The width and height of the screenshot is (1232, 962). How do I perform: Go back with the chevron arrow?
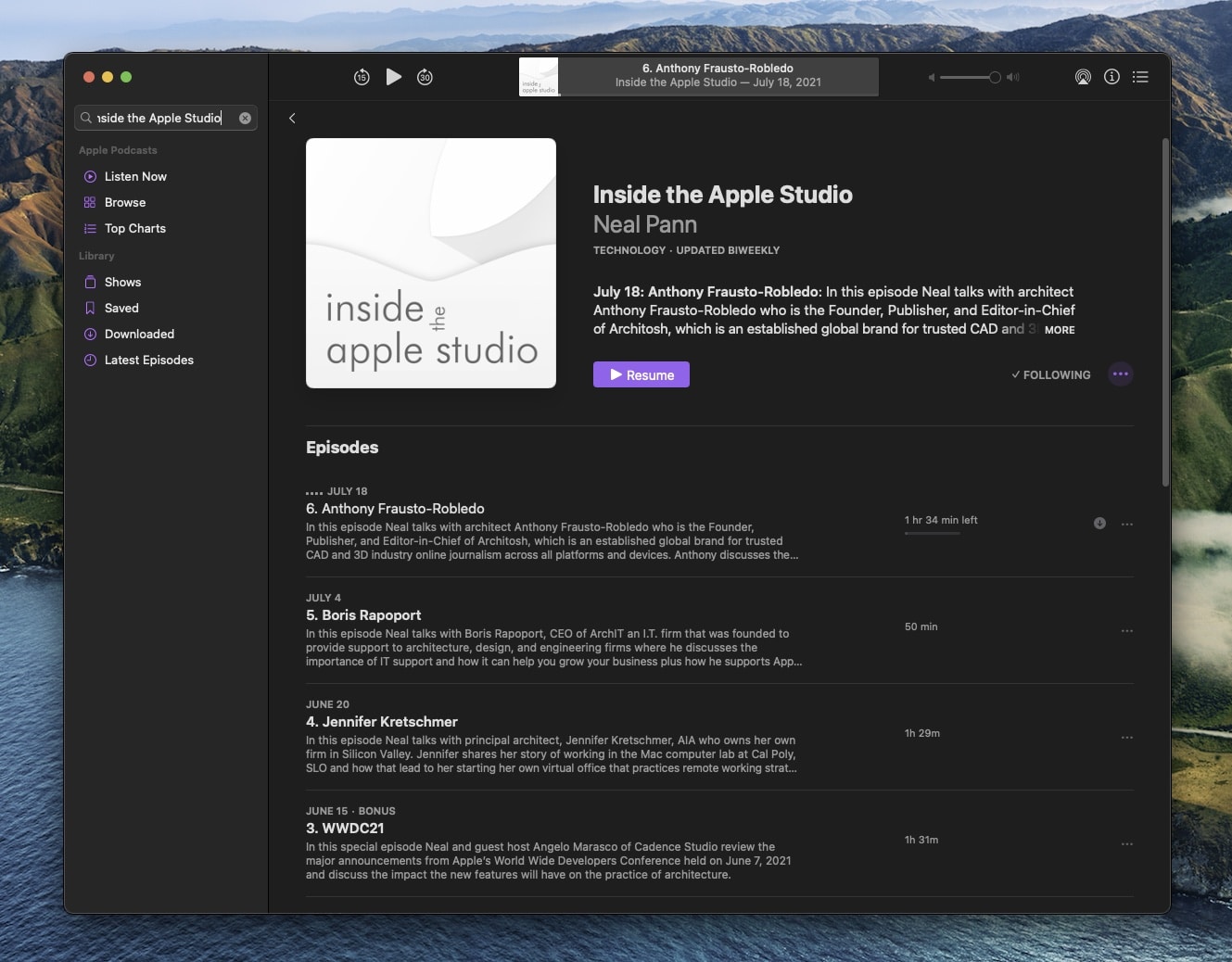292,118
